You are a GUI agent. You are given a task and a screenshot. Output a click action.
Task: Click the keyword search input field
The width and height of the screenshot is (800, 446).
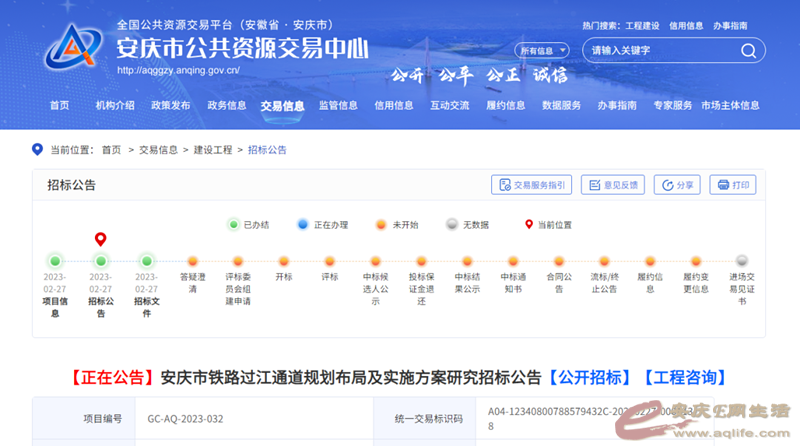pos(660,50)
